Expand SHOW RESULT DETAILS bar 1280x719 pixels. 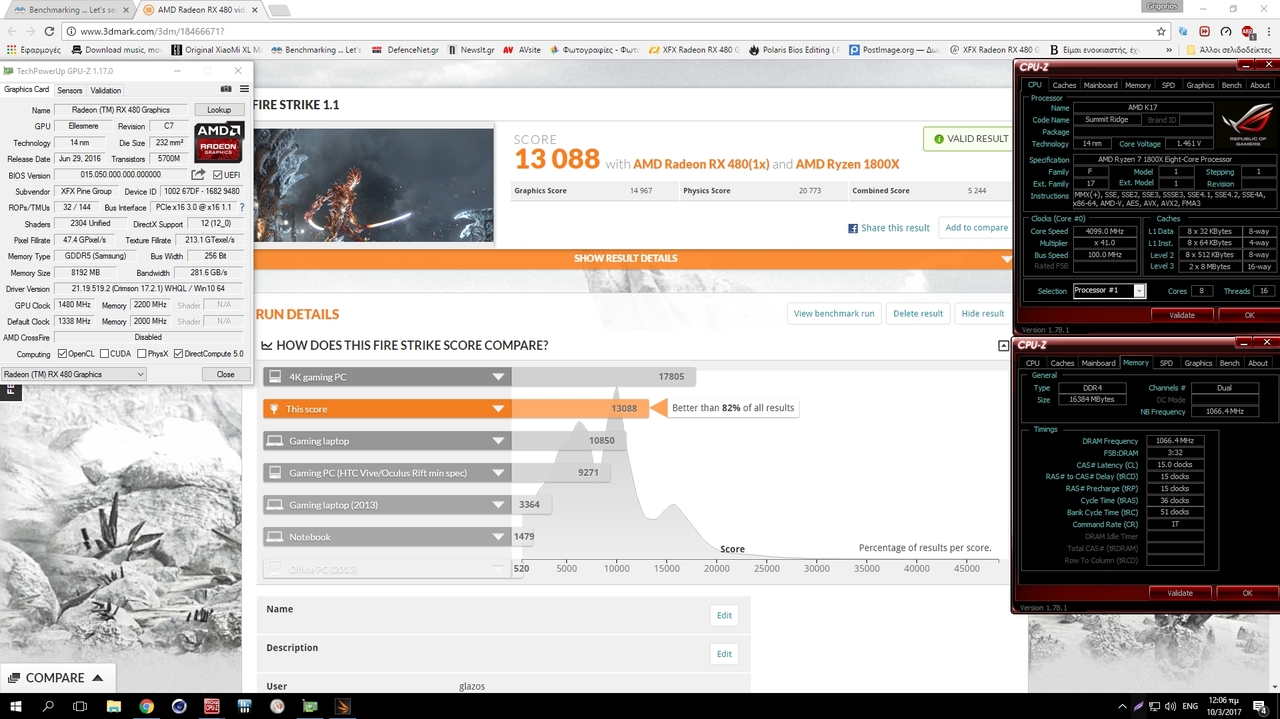[634, 258]
